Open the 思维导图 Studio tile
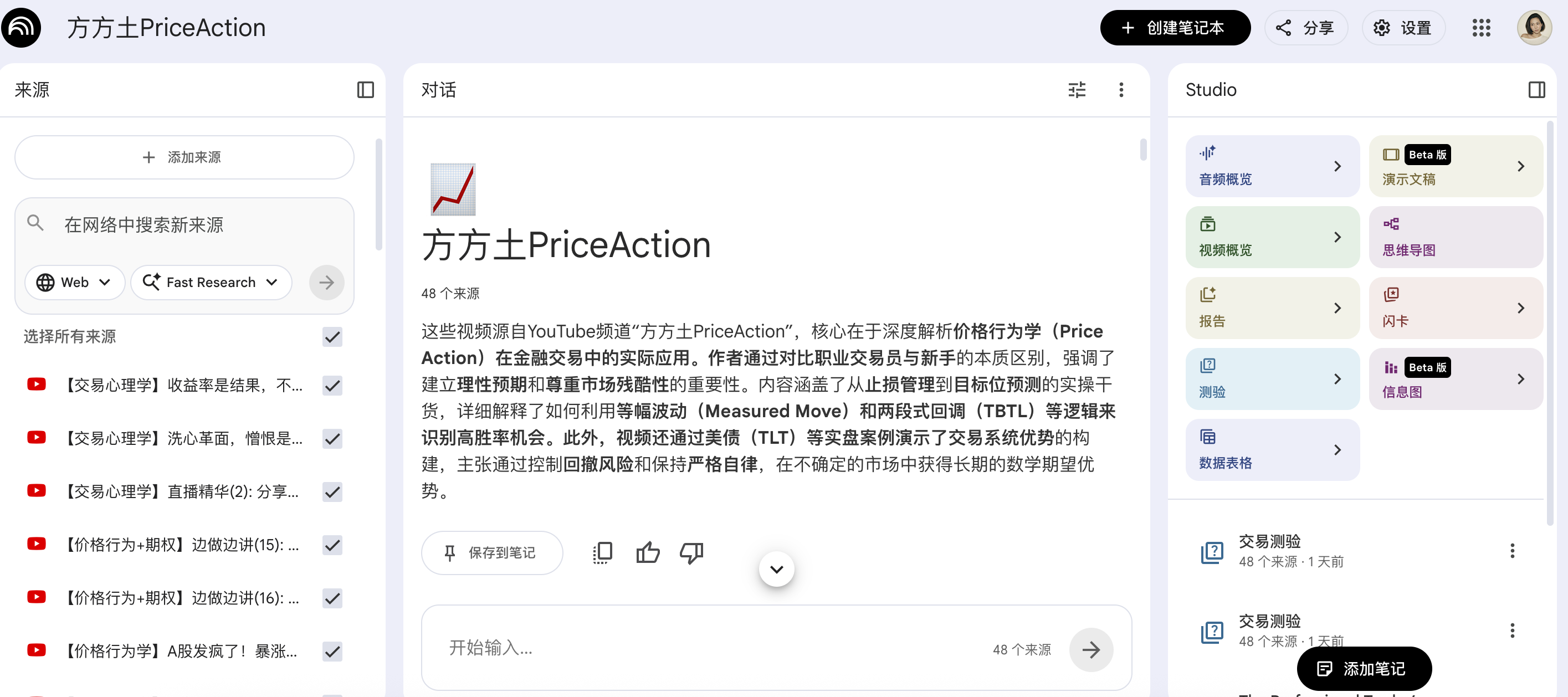 [1455, 237]
